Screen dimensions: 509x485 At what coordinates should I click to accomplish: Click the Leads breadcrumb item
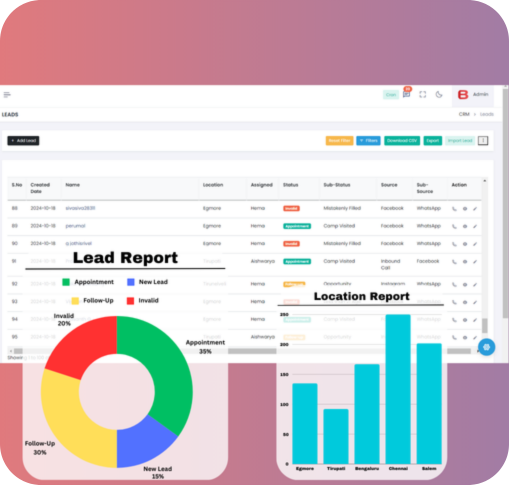point(487,114)
